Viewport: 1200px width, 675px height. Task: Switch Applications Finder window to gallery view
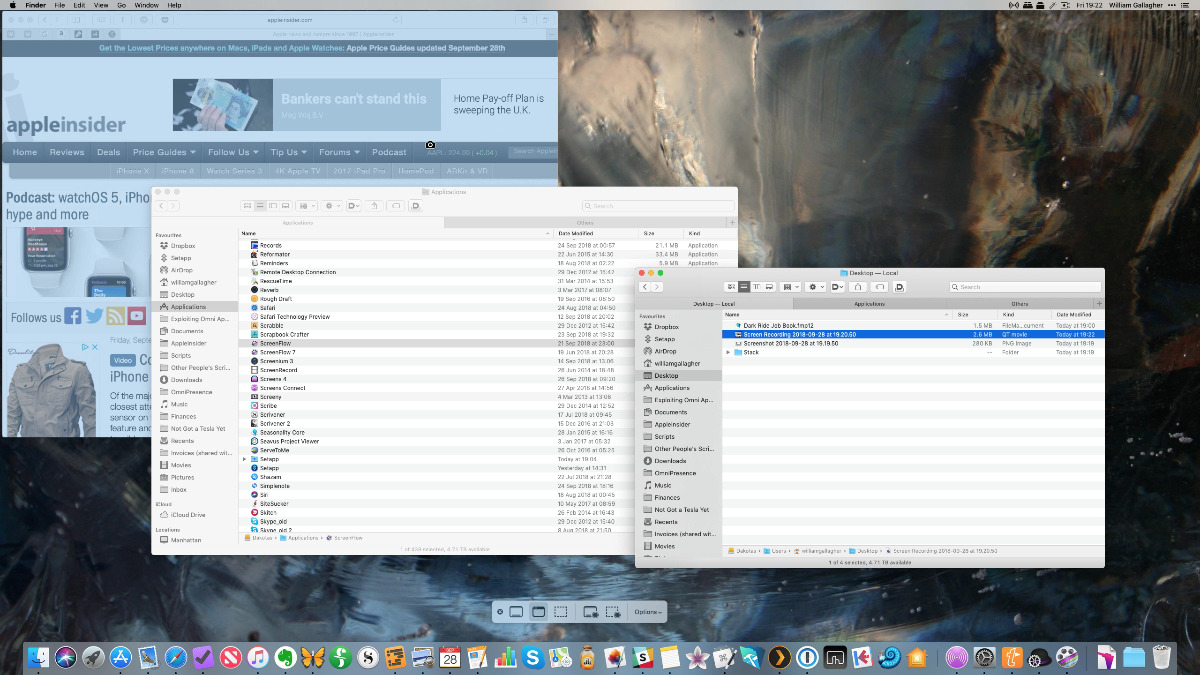point(284,205)
